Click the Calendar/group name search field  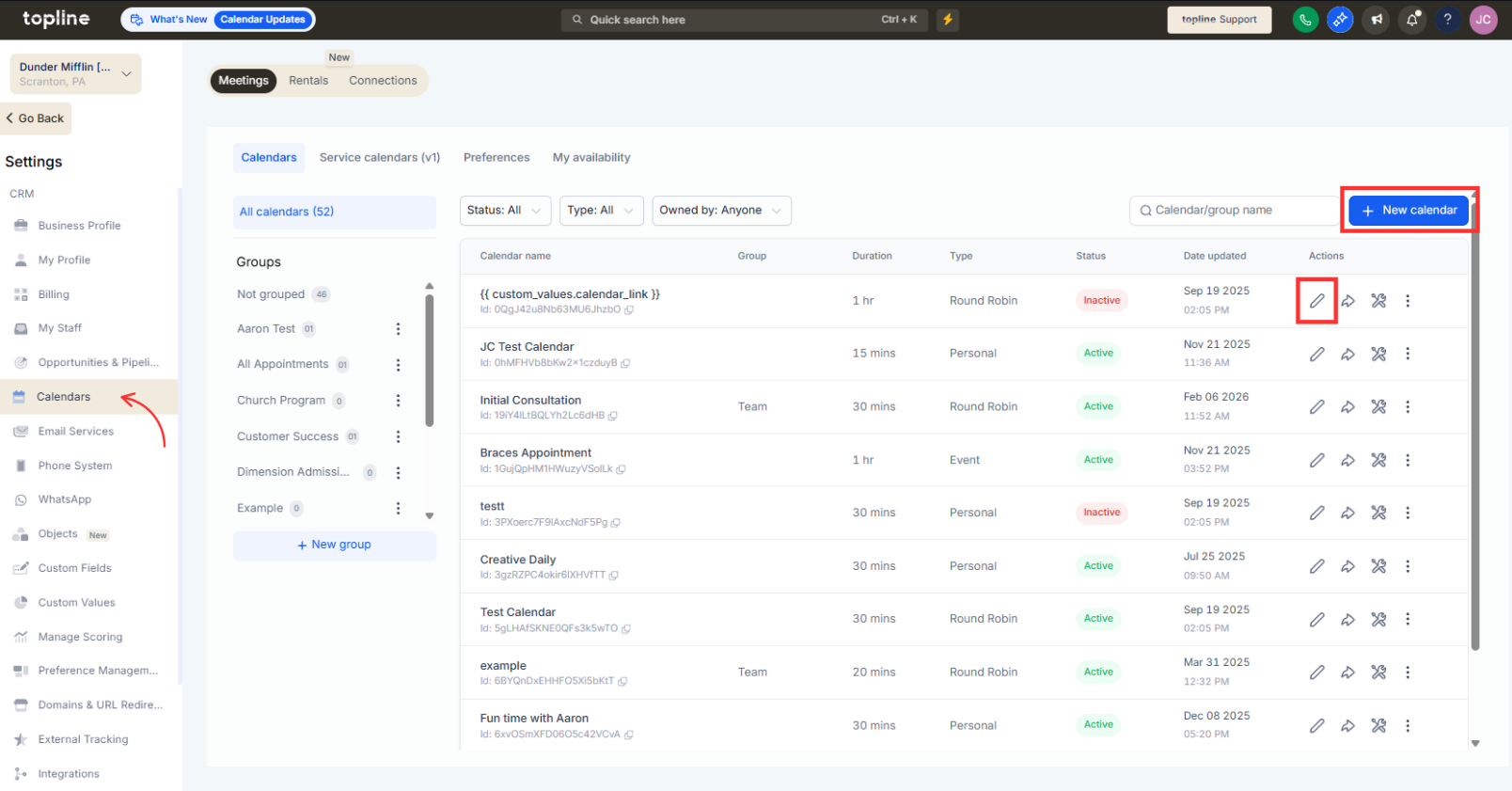(1236, 211)
